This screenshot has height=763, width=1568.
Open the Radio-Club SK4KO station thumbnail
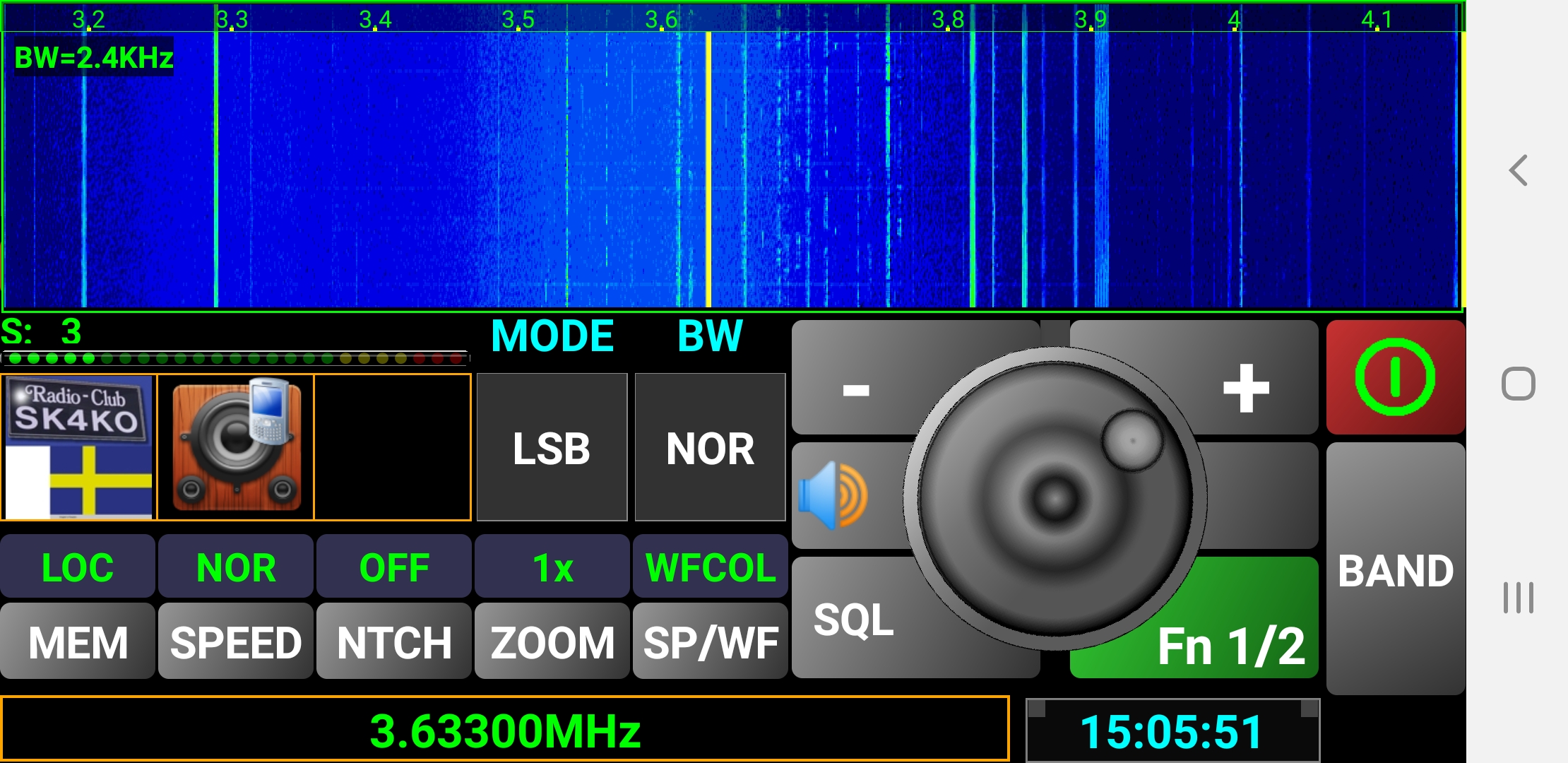point(78,447)
